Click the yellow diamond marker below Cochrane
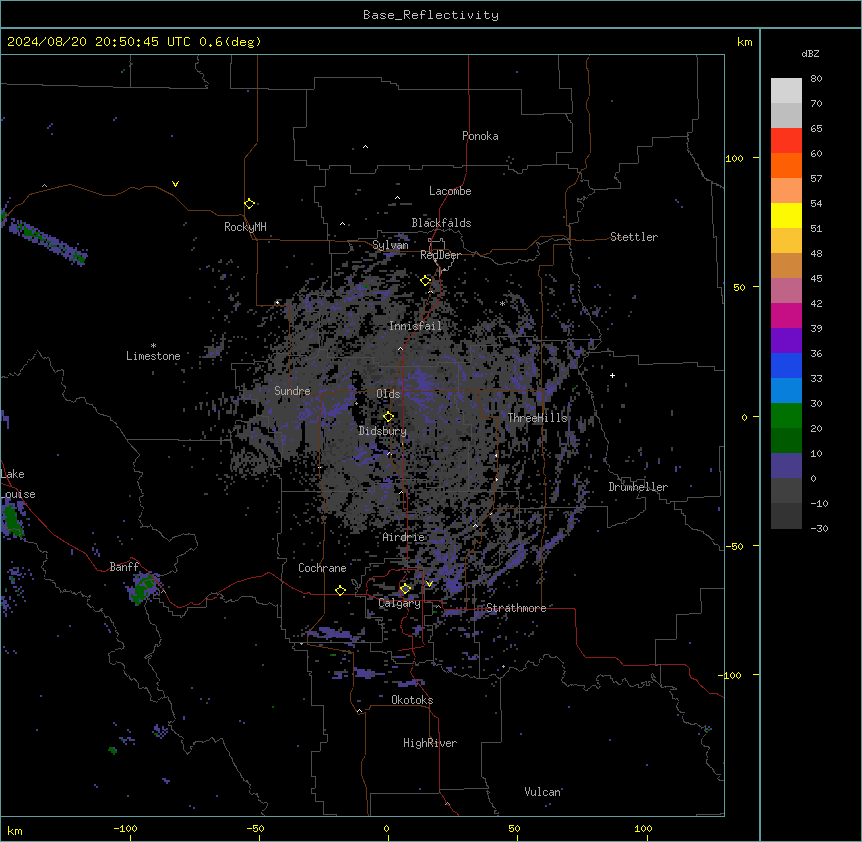Viewport: 862px width, 842px height. click(x=340, y=590)
